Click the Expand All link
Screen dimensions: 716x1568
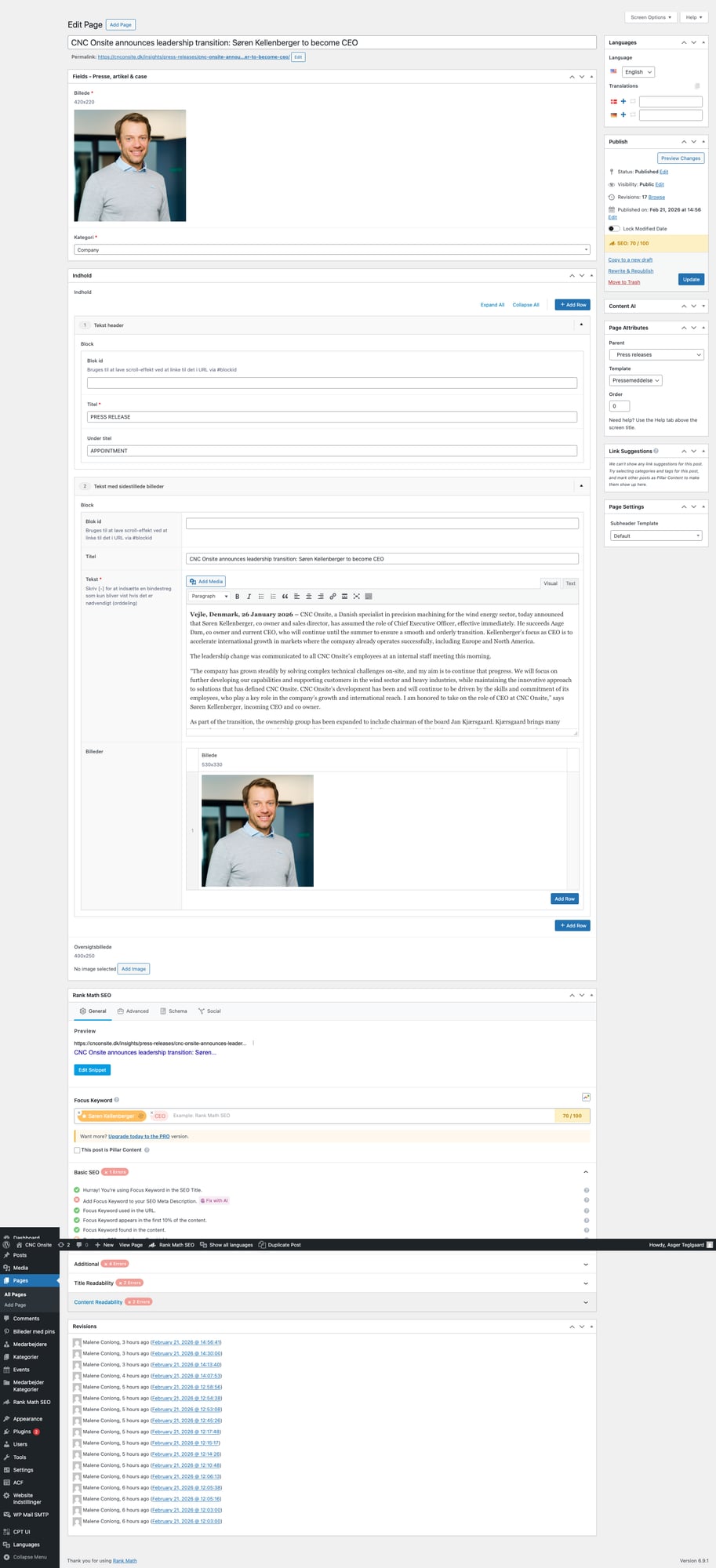coord(492,305)
